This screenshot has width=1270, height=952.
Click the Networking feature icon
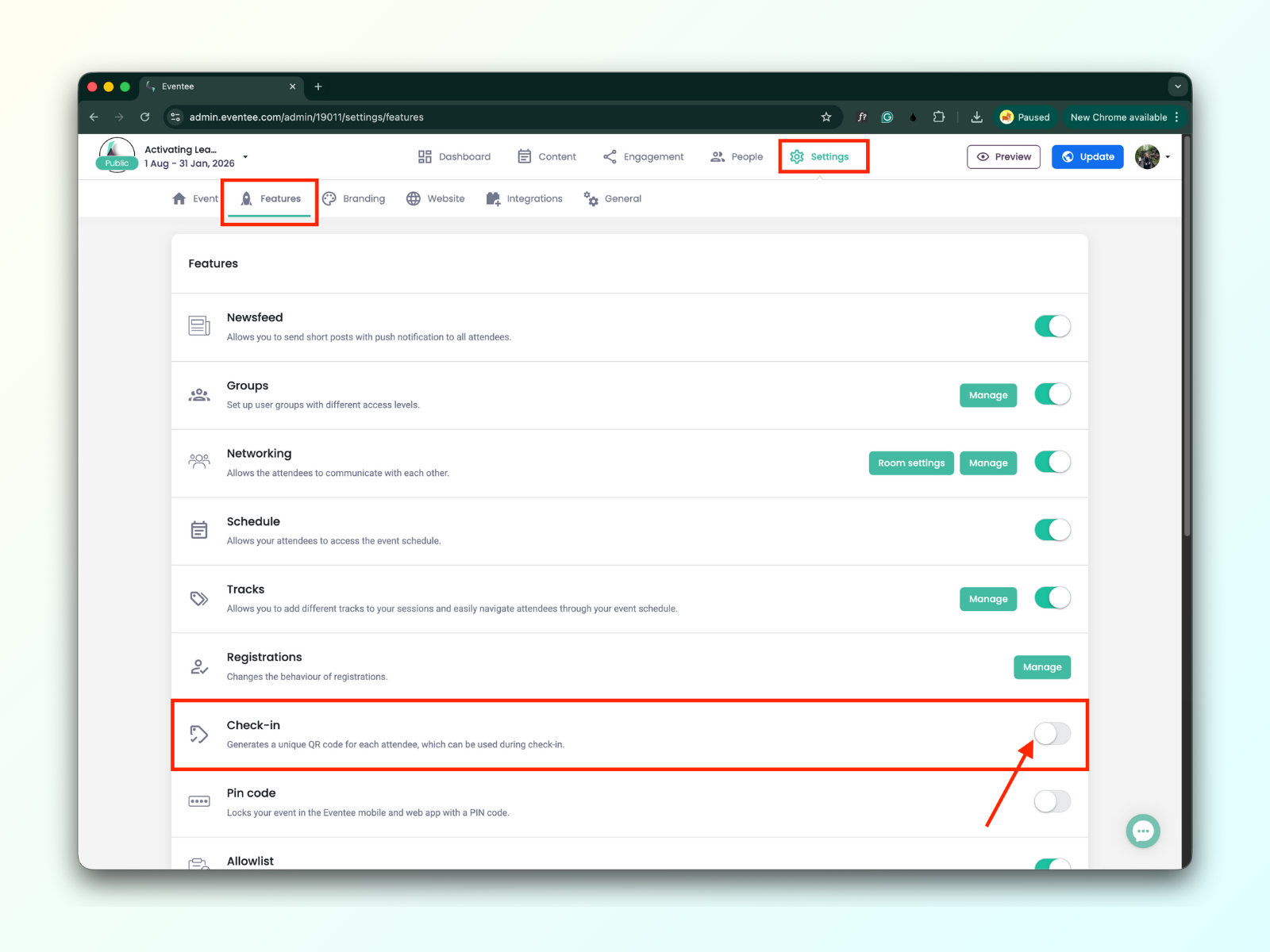(x=199, y=462)
